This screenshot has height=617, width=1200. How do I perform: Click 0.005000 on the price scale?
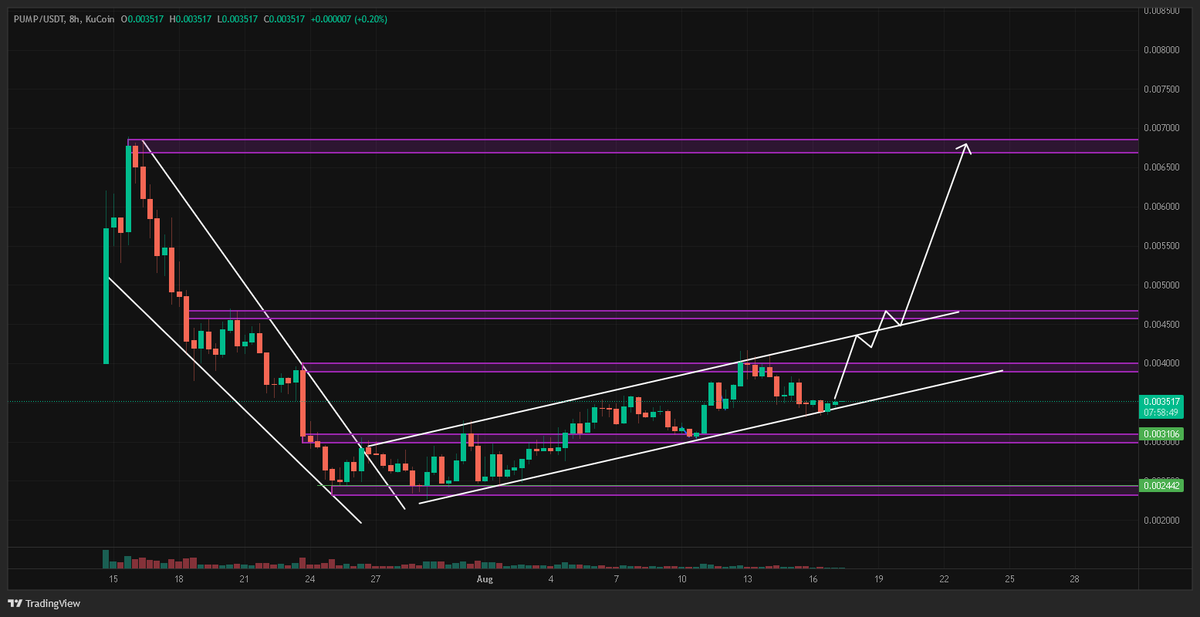(x=1162, y=284)
